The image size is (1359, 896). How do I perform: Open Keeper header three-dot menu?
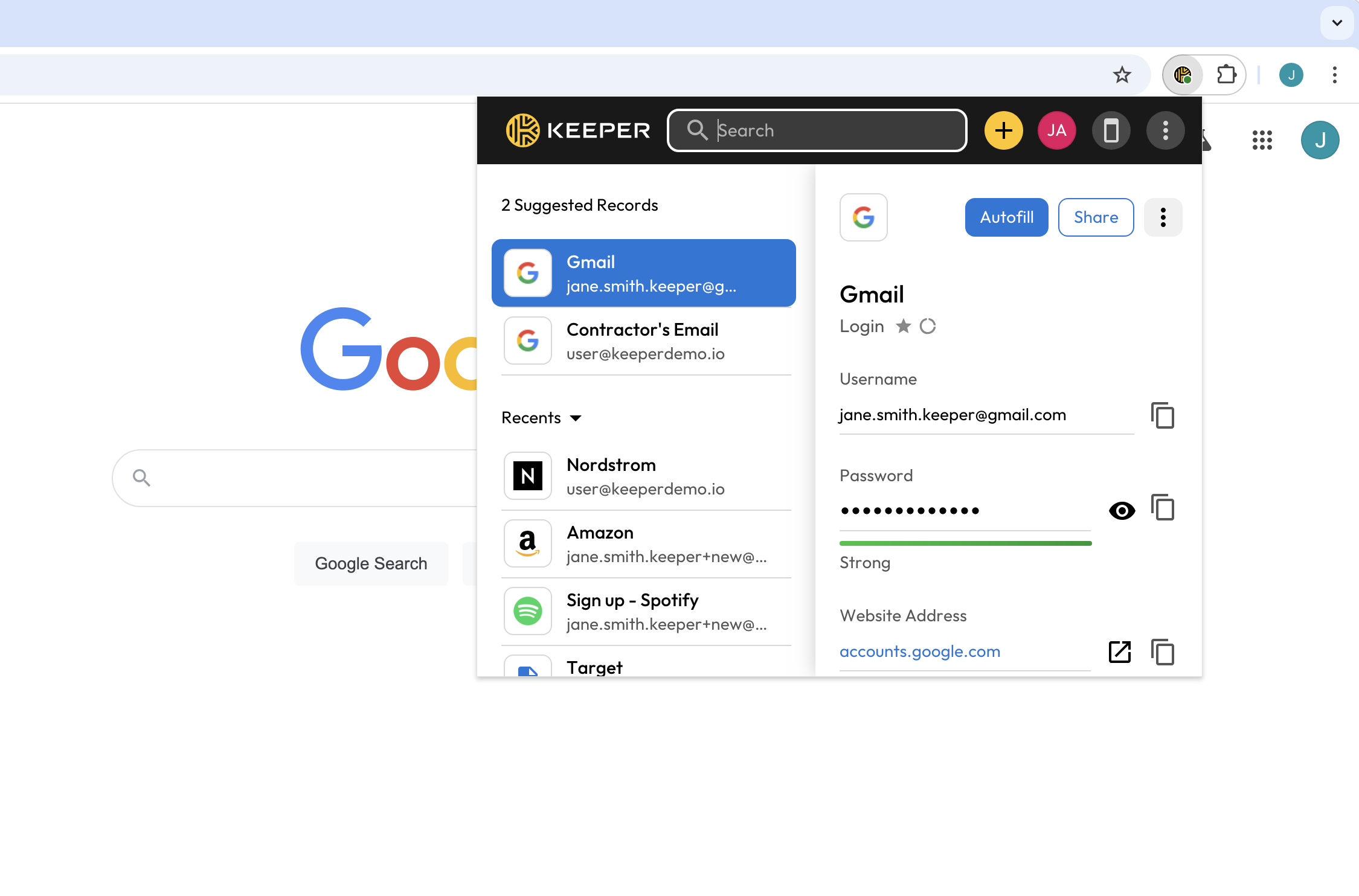pyautogui.click(x=1165, y=130)
